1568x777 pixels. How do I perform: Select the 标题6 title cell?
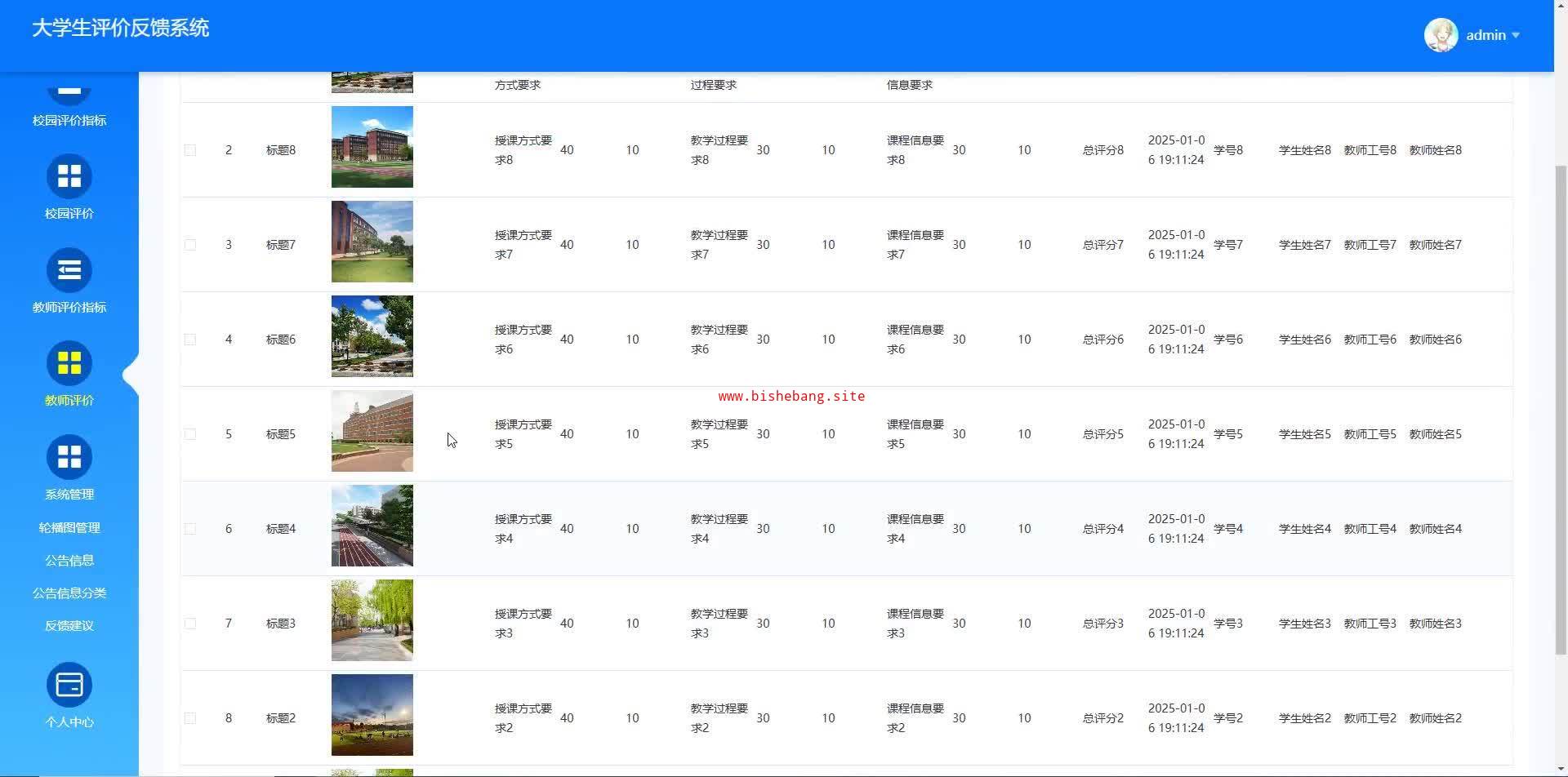click(281, 340)
